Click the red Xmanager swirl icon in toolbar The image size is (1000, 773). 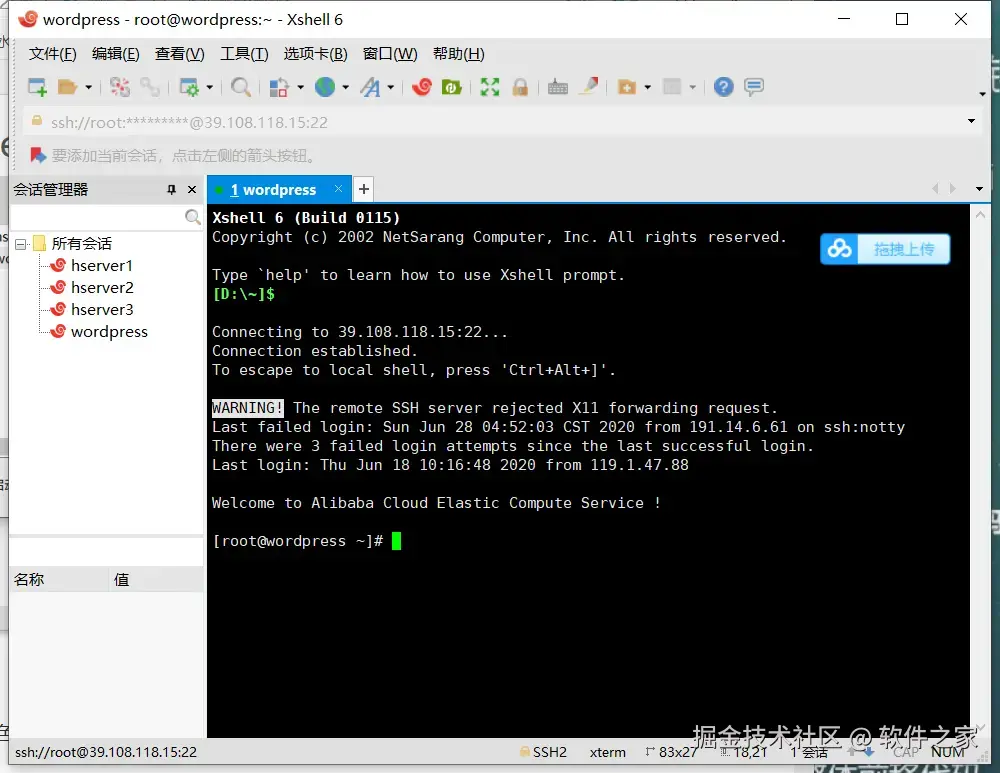click(x=422, y=87)
